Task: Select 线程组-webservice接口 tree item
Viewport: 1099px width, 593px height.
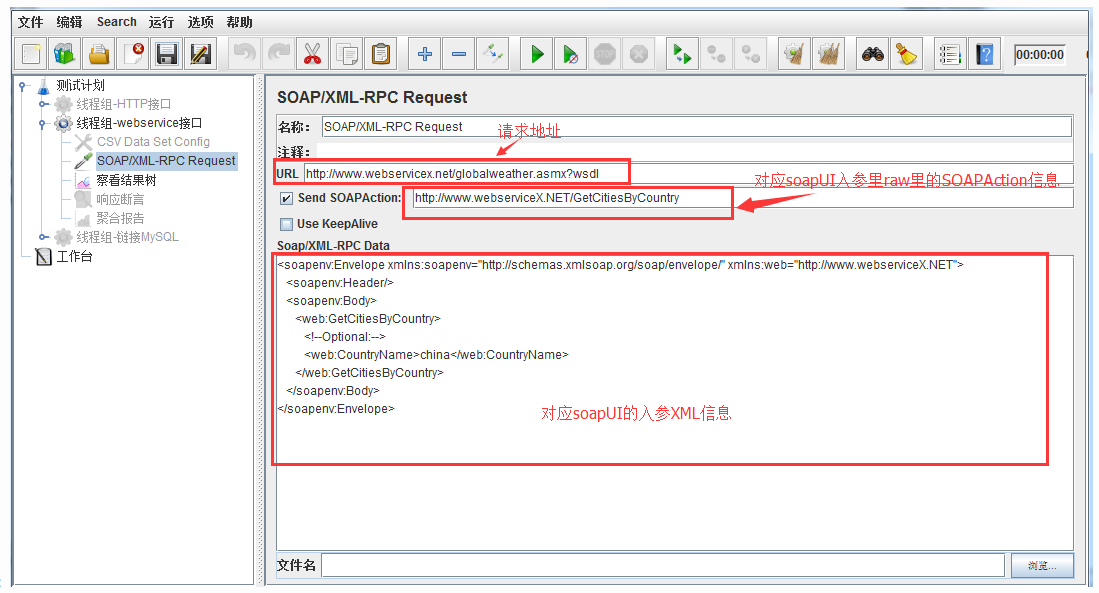Action: pyautogui.click(x=139, y=123)
